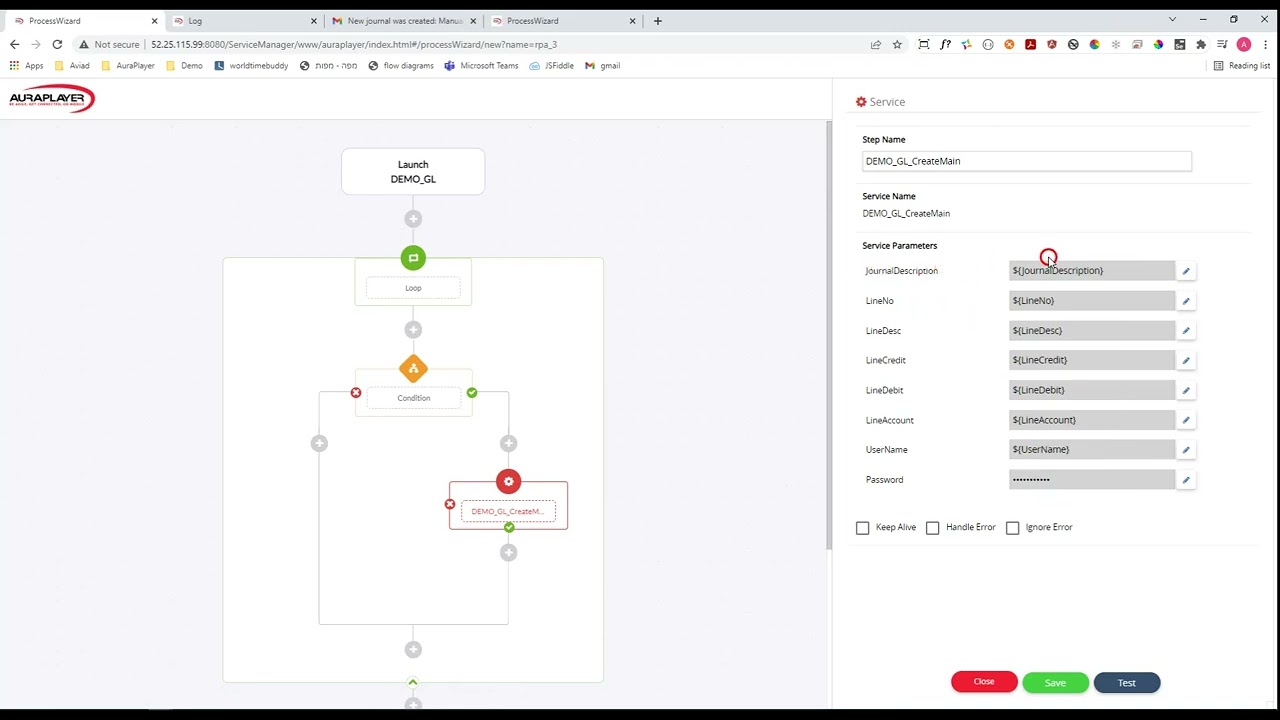Viewport: 1280px width, 720px height.
Task: Open a new browser tab
Action: click(x=657, y=20)
